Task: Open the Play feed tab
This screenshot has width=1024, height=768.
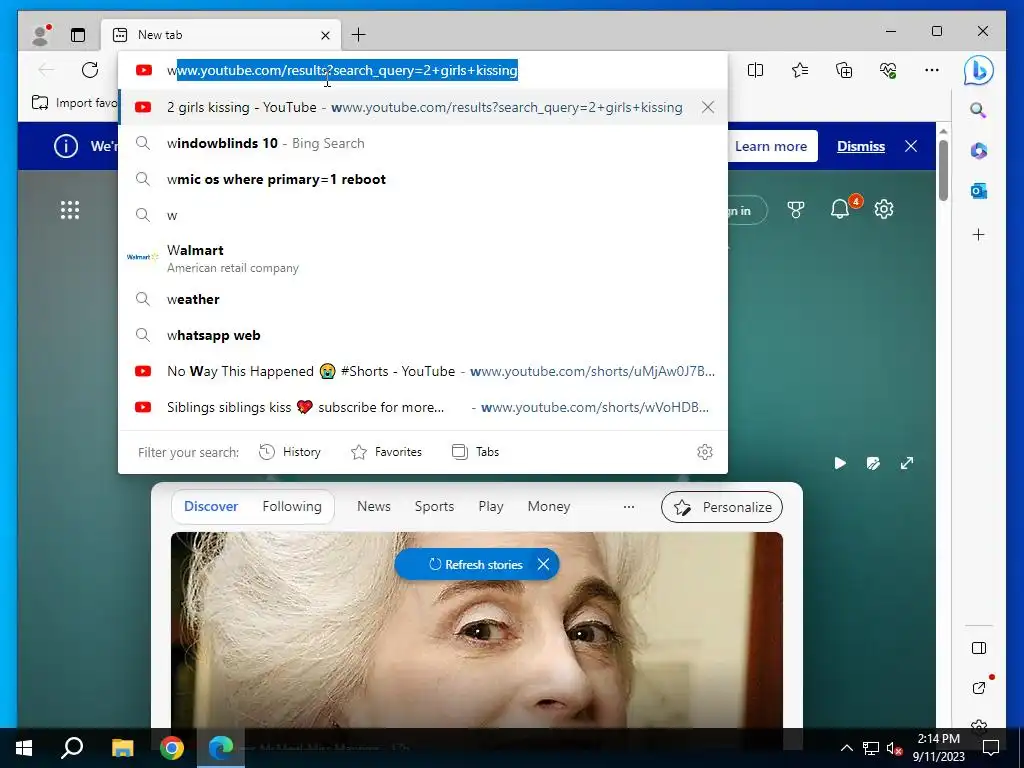Action: (x=490, y=506)
